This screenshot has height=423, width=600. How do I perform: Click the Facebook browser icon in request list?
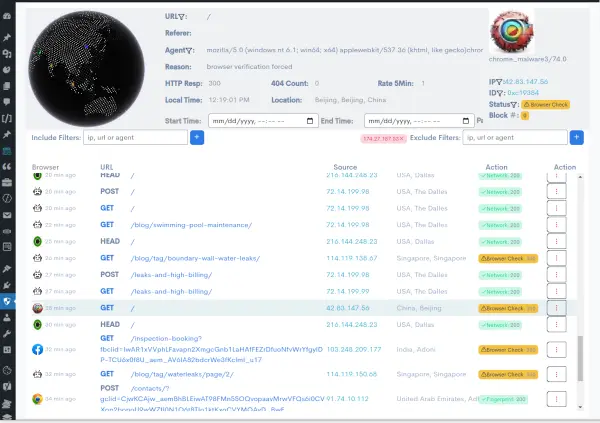pos(37,350)
